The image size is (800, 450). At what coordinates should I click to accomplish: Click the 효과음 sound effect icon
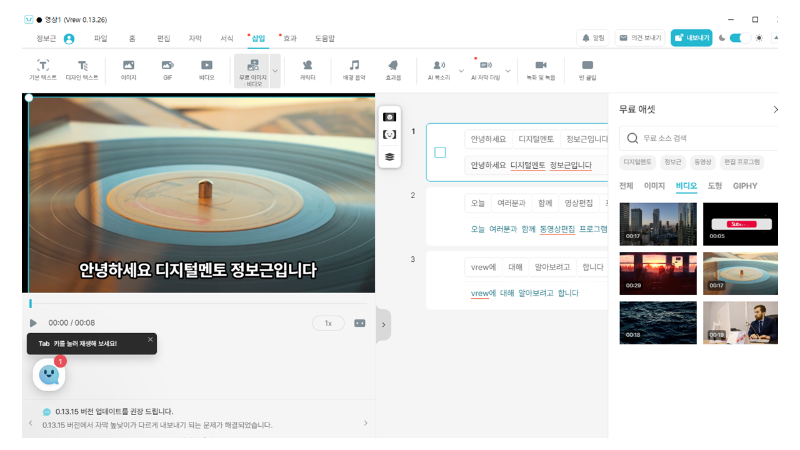(394, 69)
